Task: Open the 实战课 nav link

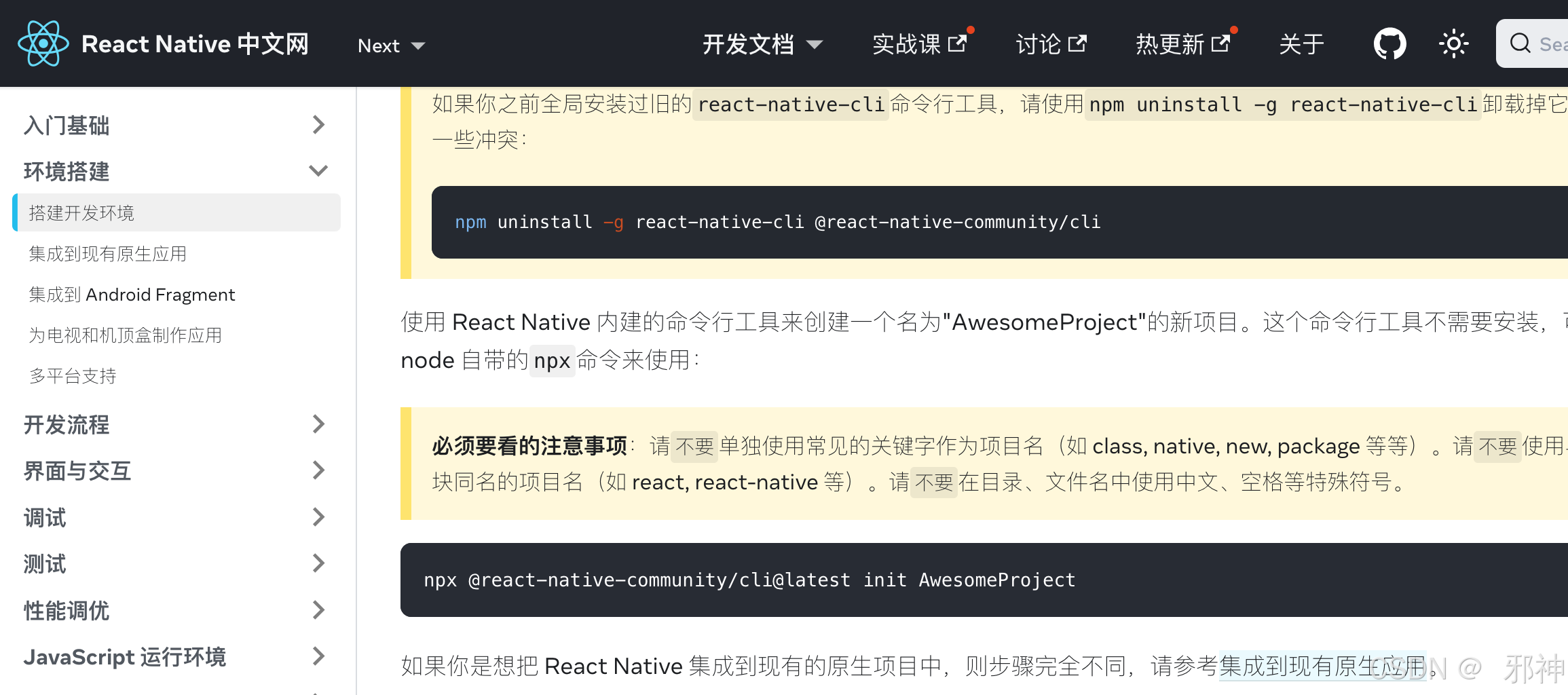Action: 920,44
